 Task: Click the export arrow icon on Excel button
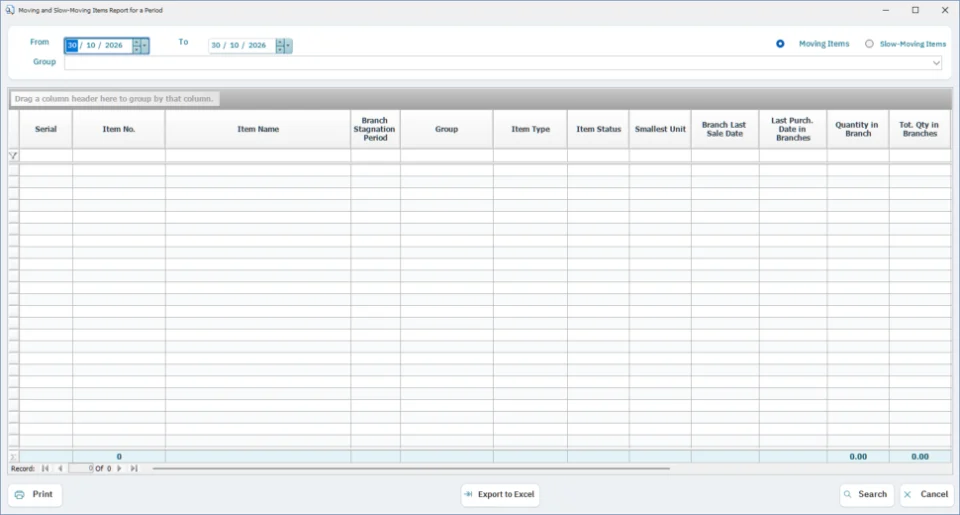click(x=468, y=494)
